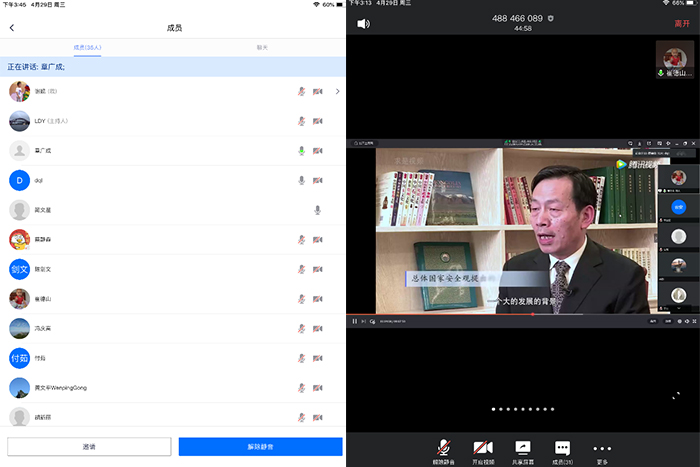Turn on video in the bottom toolbar

click(482, 451)
